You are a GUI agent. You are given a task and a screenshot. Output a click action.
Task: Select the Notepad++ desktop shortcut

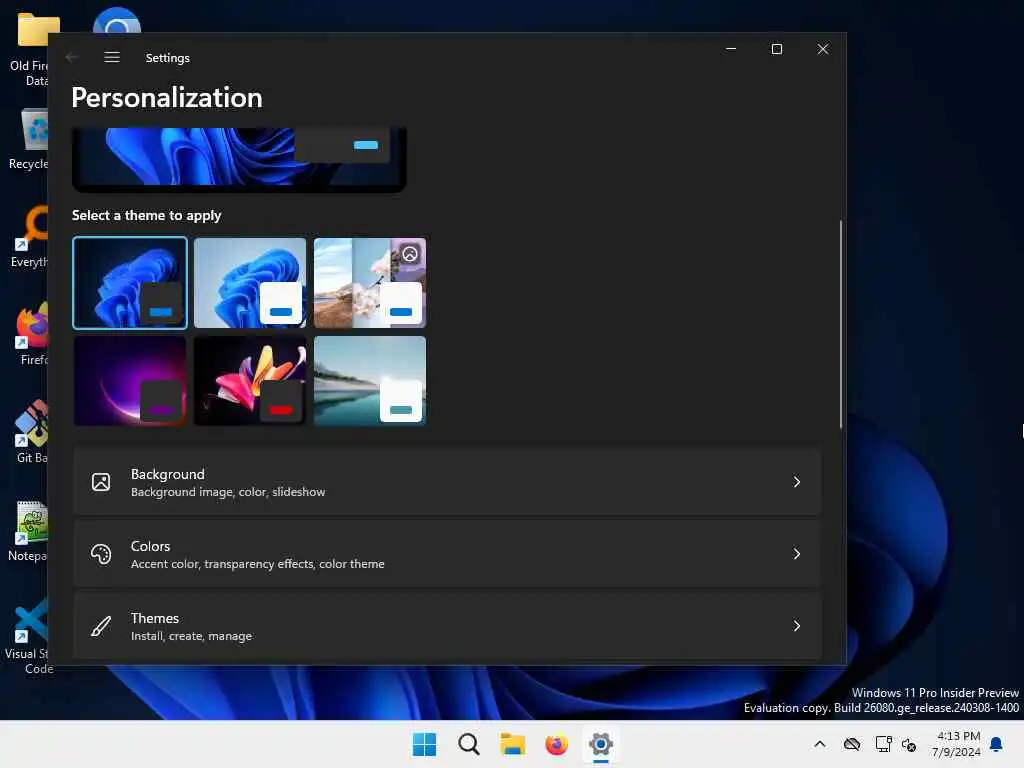pyautogui.click(x=28, y=531)
